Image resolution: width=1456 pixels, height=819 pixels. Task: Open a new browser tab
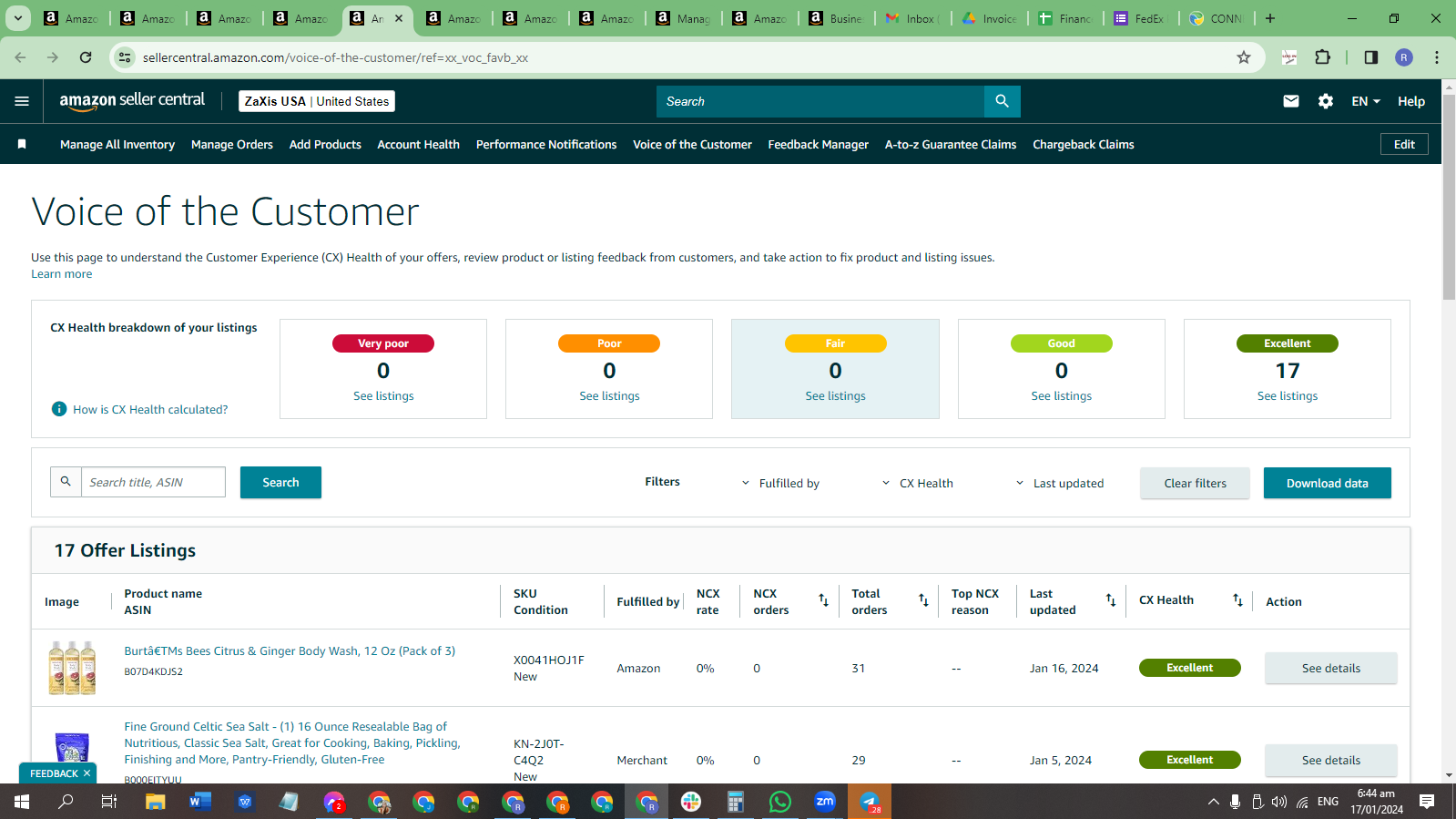1270,18
